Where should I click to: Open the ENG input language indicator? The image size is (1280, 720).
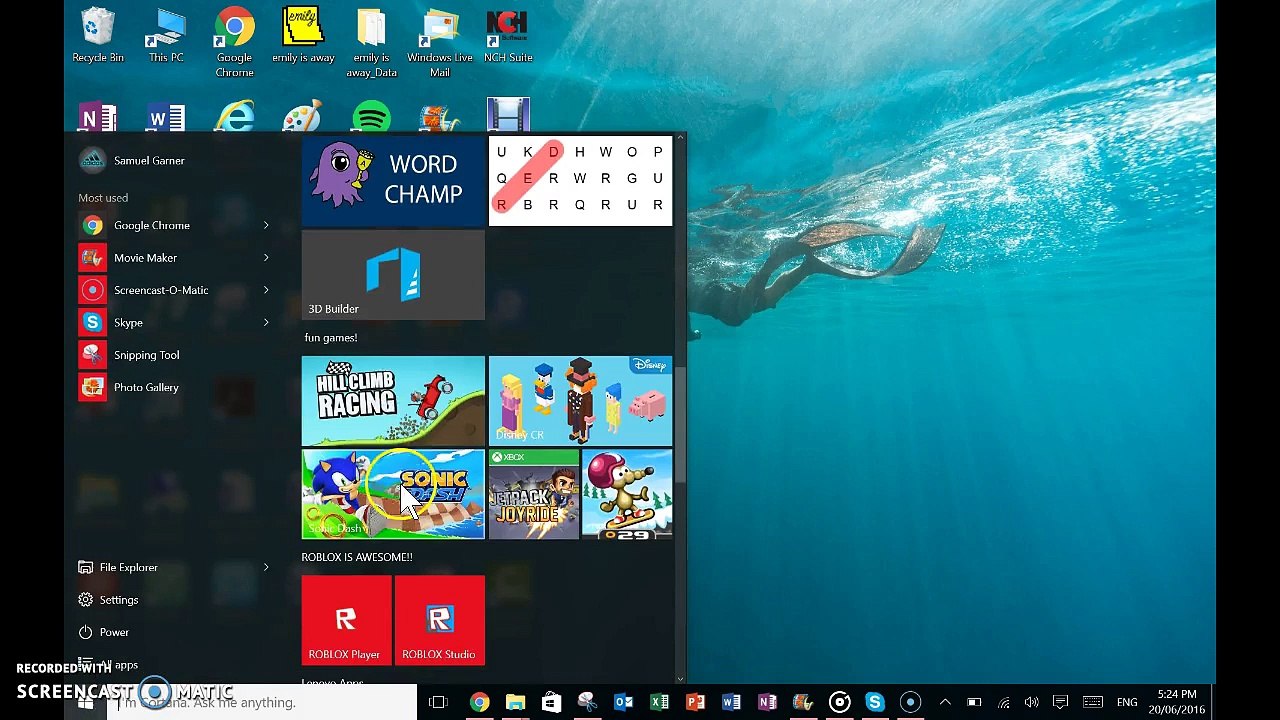[x=1127, y=702]
